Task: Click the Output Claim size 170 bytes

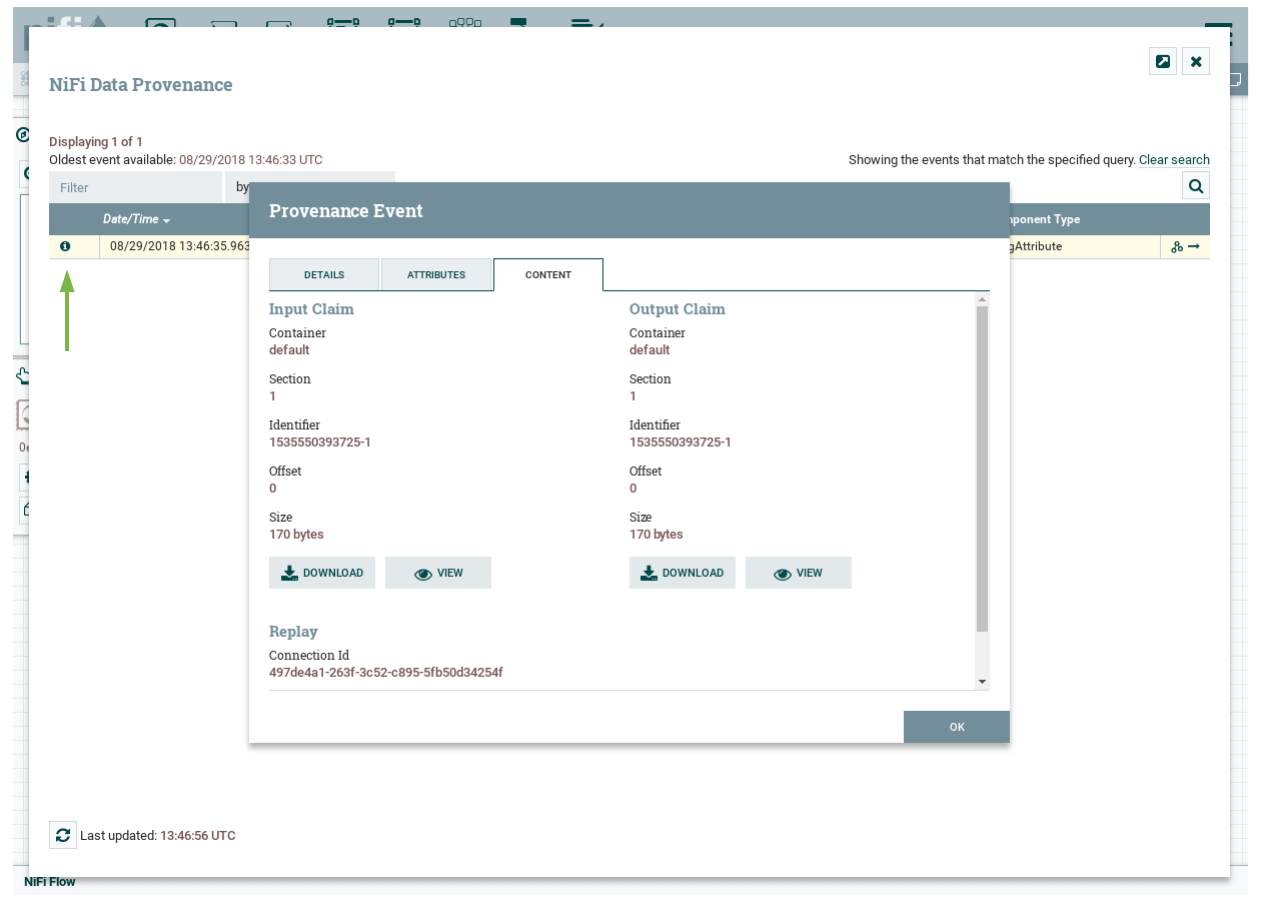Action: pyautogui.click(x=656, y=534)
